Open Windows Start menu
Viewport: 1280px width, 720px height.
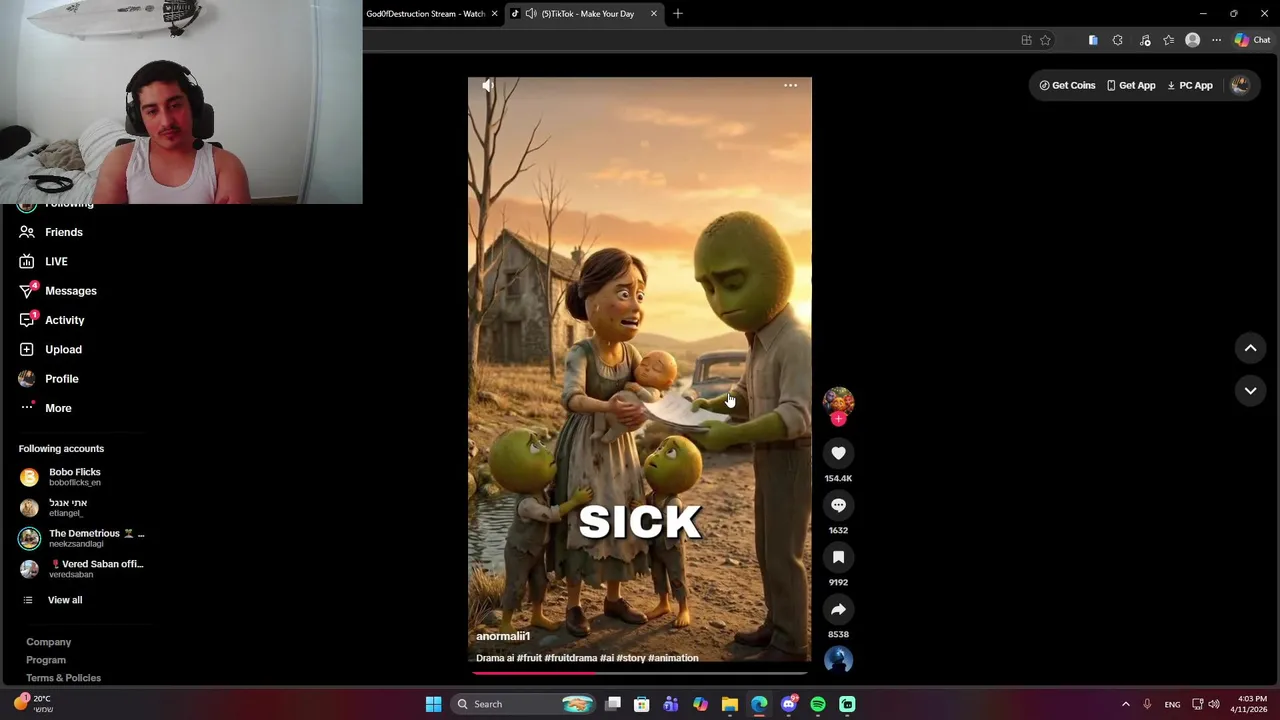[433, 704]
